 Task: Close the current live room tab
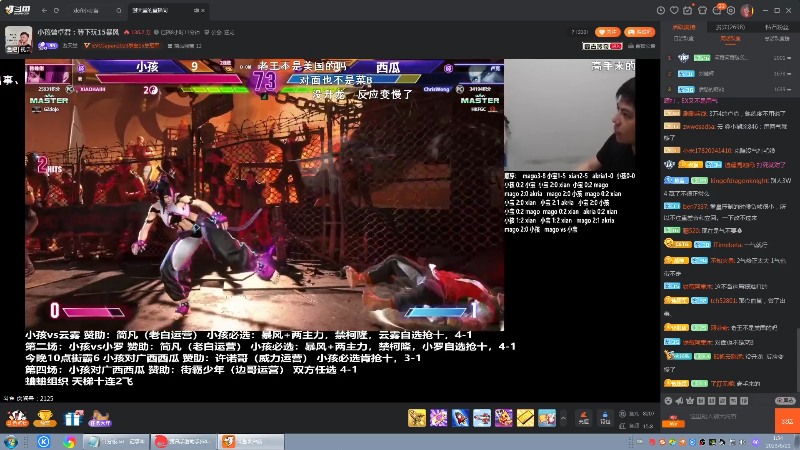(x=203, y=10)
